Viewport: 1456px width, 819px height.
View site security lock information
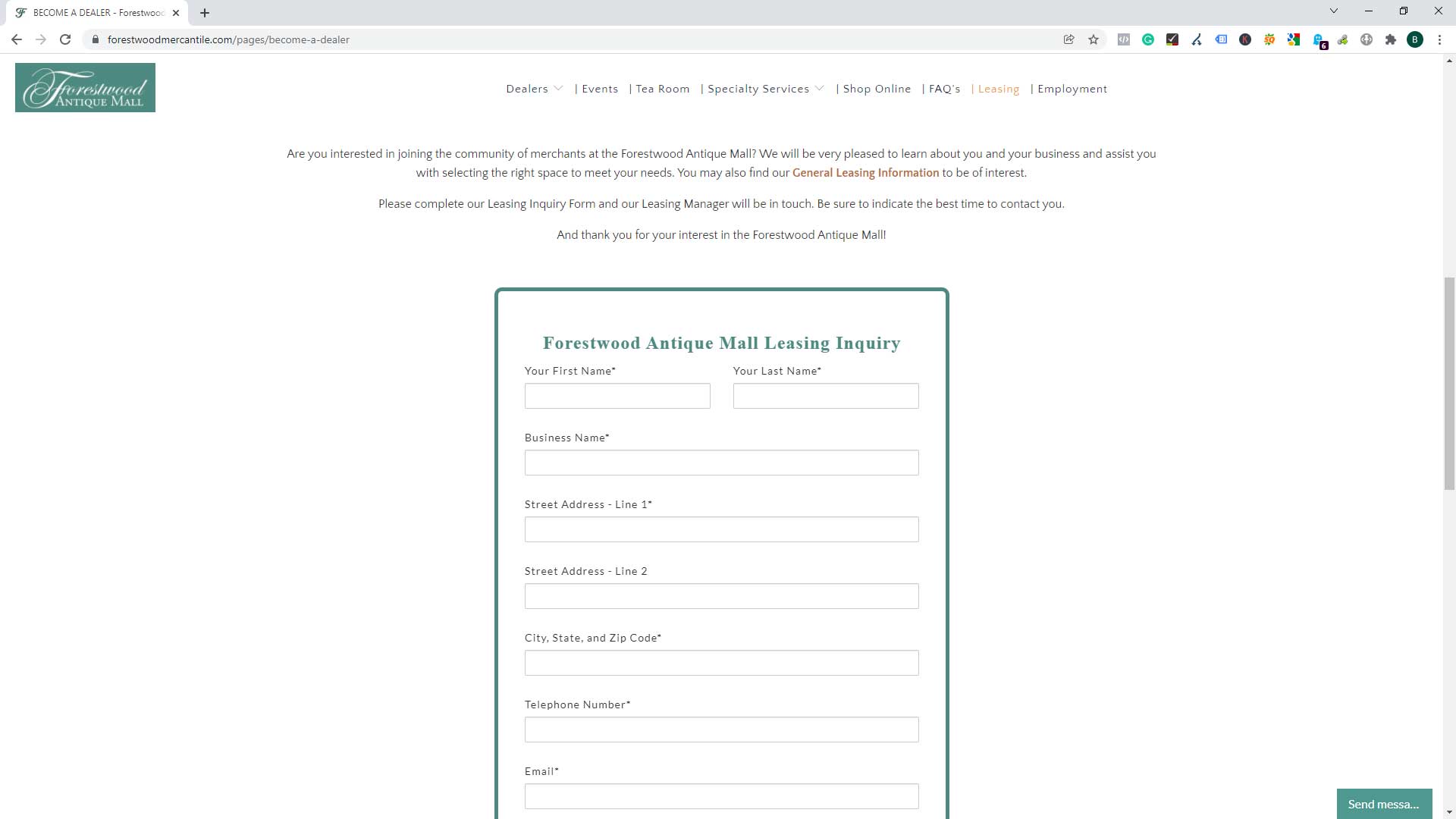[96, 39]
